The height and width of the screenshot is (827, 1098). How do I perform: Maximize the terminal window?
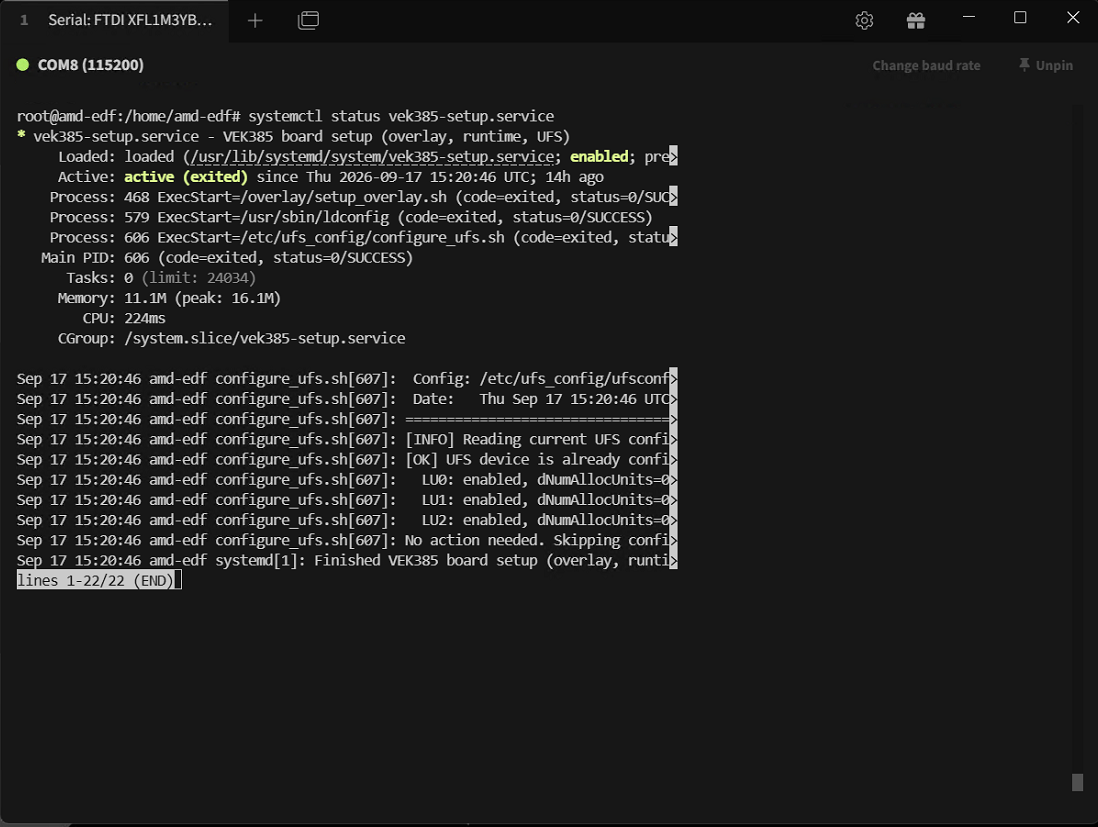coord(1020,18)
